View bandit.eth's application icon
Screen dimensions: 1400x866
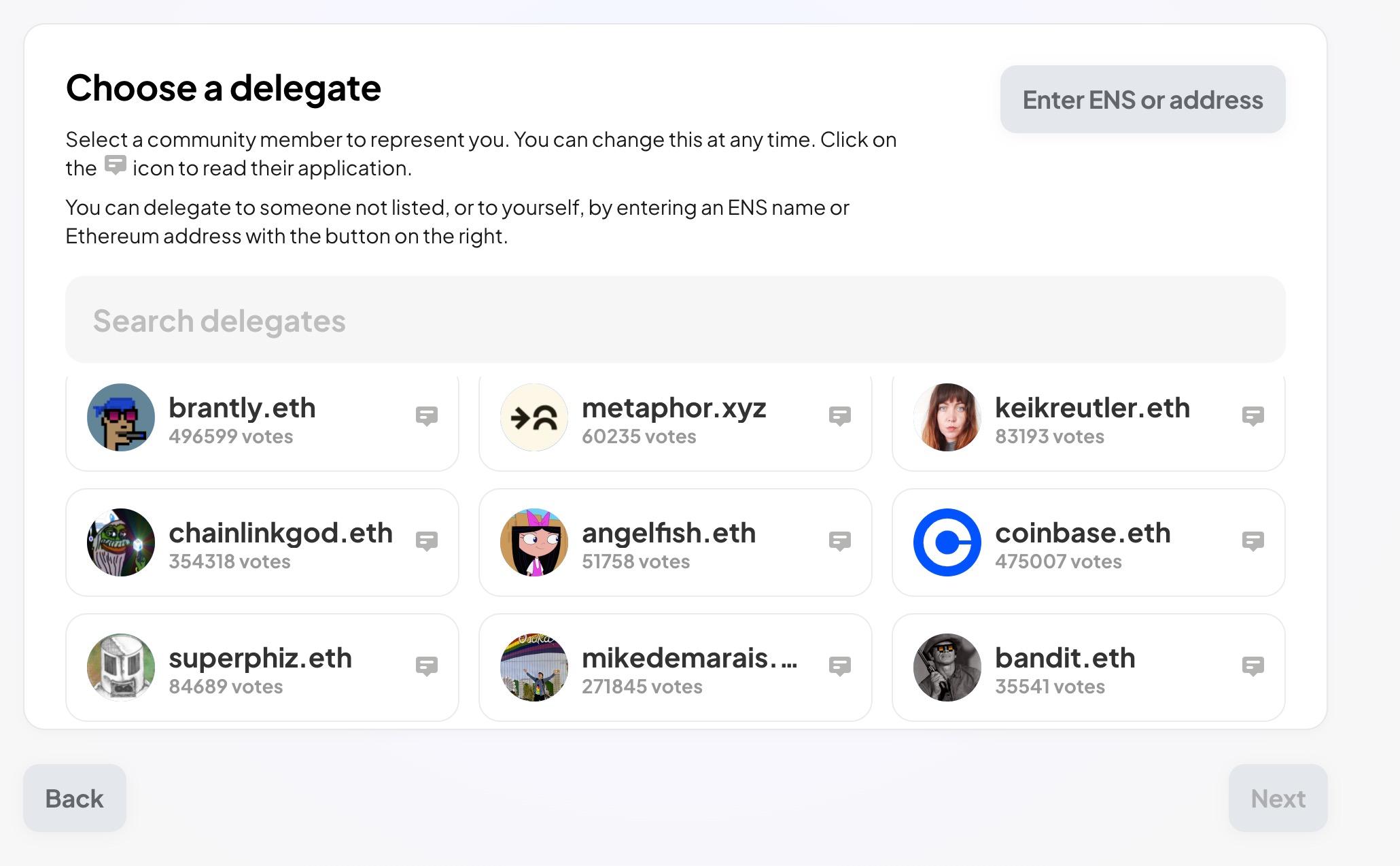(1253, 665)
